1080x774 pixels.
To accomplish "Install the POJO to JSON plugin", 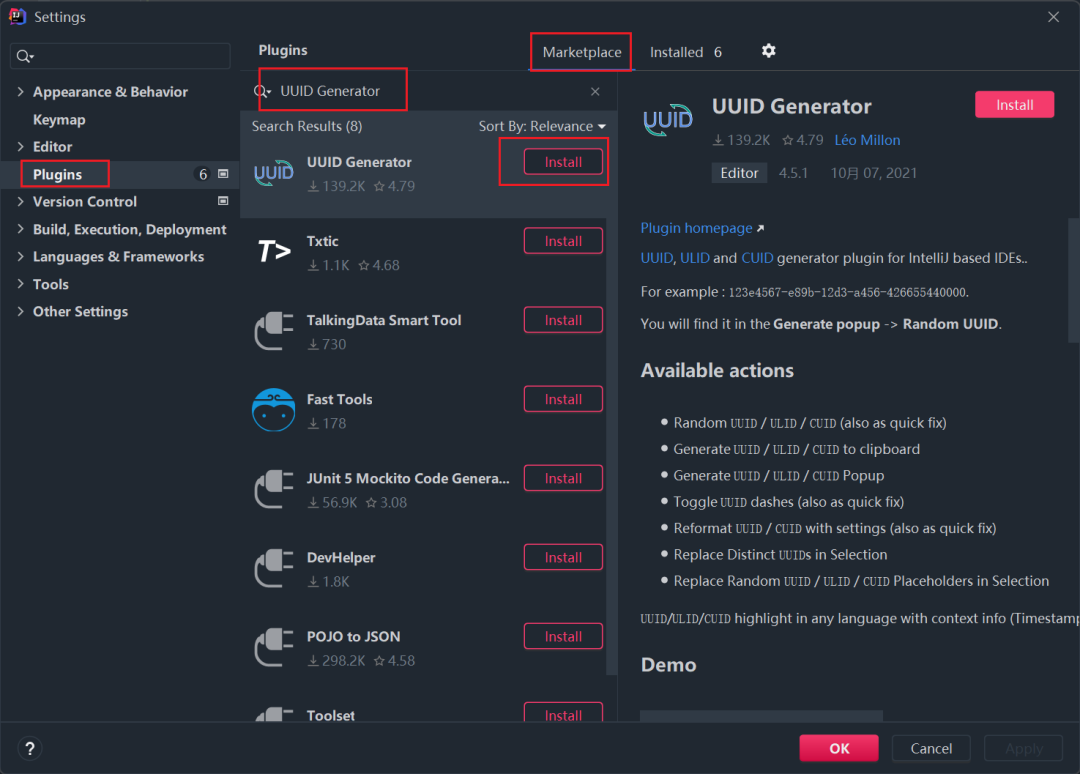I will pyautogui.click(x=563, y=637).
